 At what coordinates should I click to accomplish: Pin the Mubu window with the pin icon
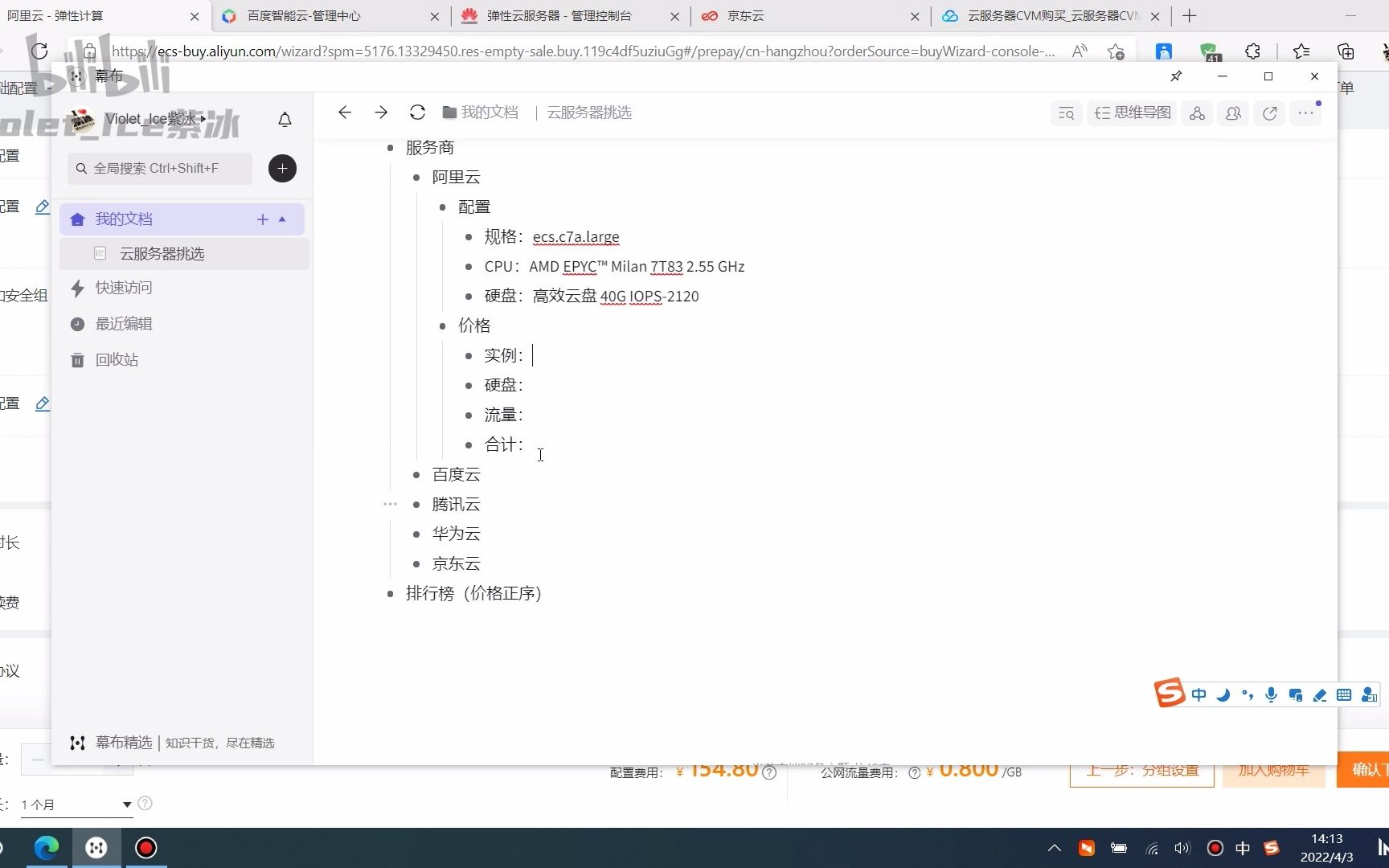1176,76
